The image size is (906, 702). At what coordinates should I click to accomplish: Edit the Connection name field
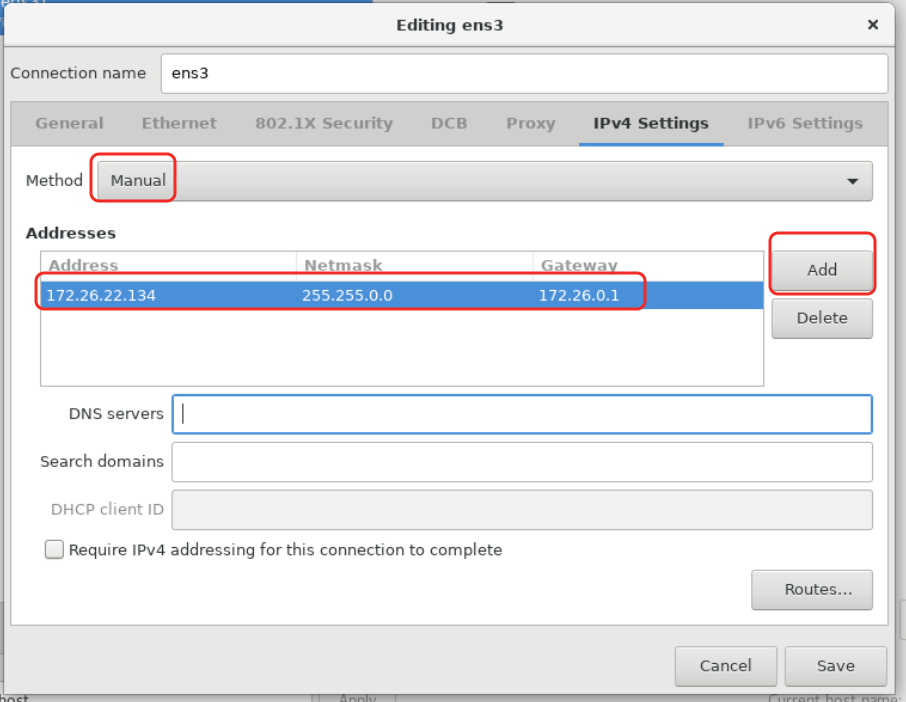pos(525,73)
